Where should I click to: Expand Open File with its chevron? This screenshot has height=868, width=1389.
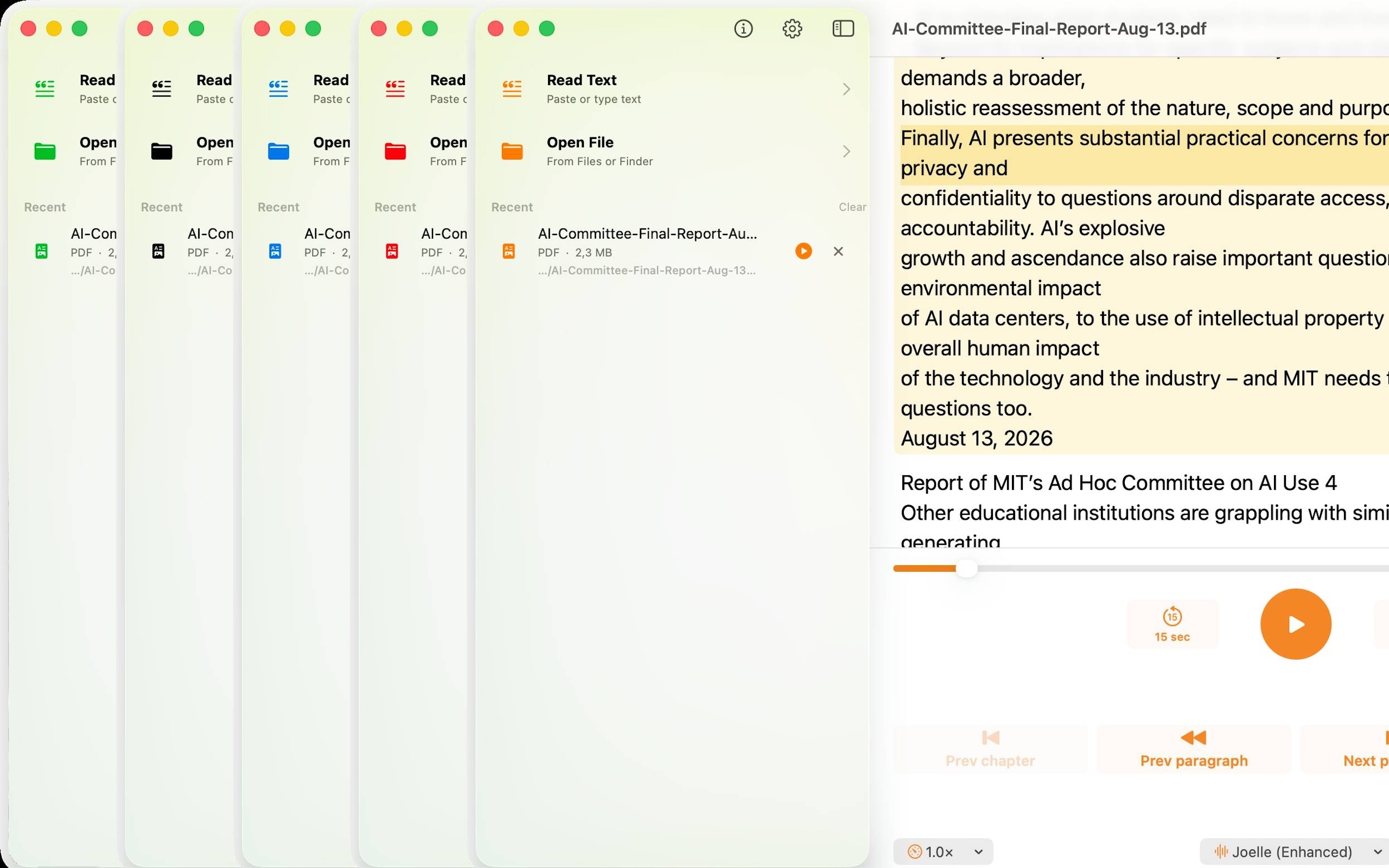point(846,151)
